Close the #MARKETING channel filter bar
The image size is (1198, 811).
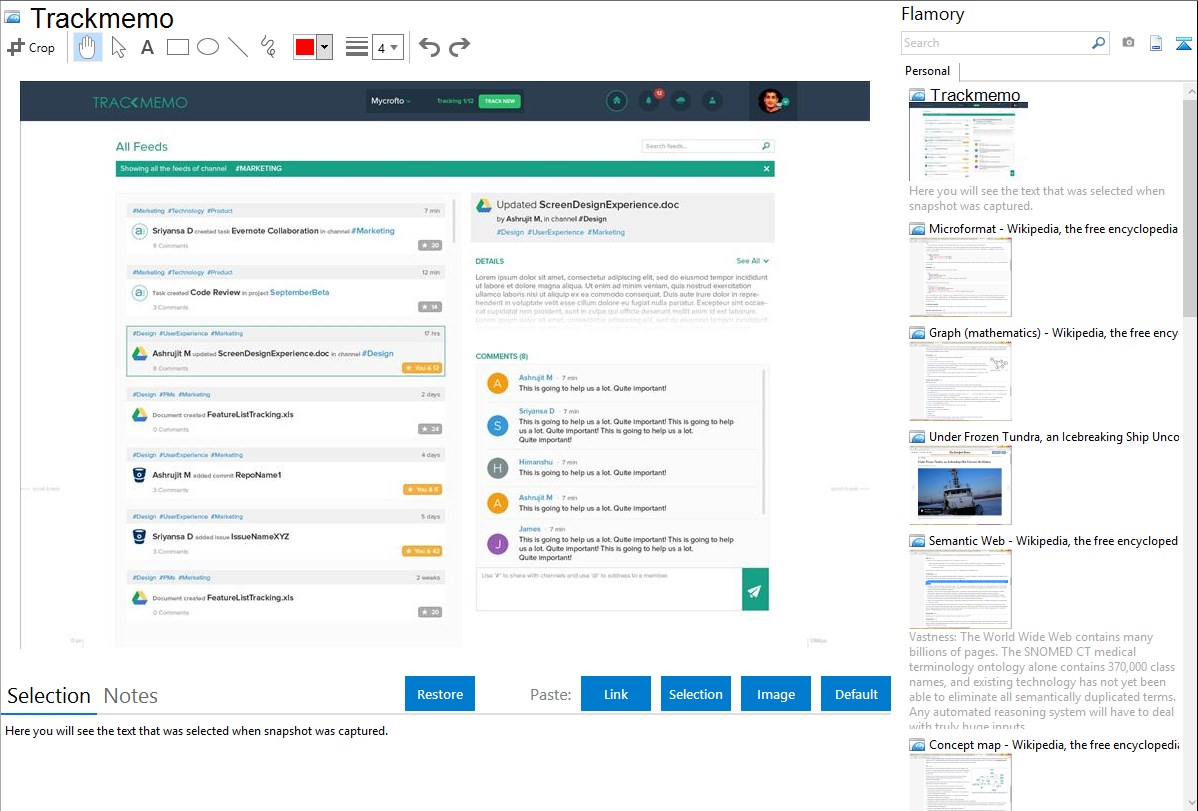(766, 169)
